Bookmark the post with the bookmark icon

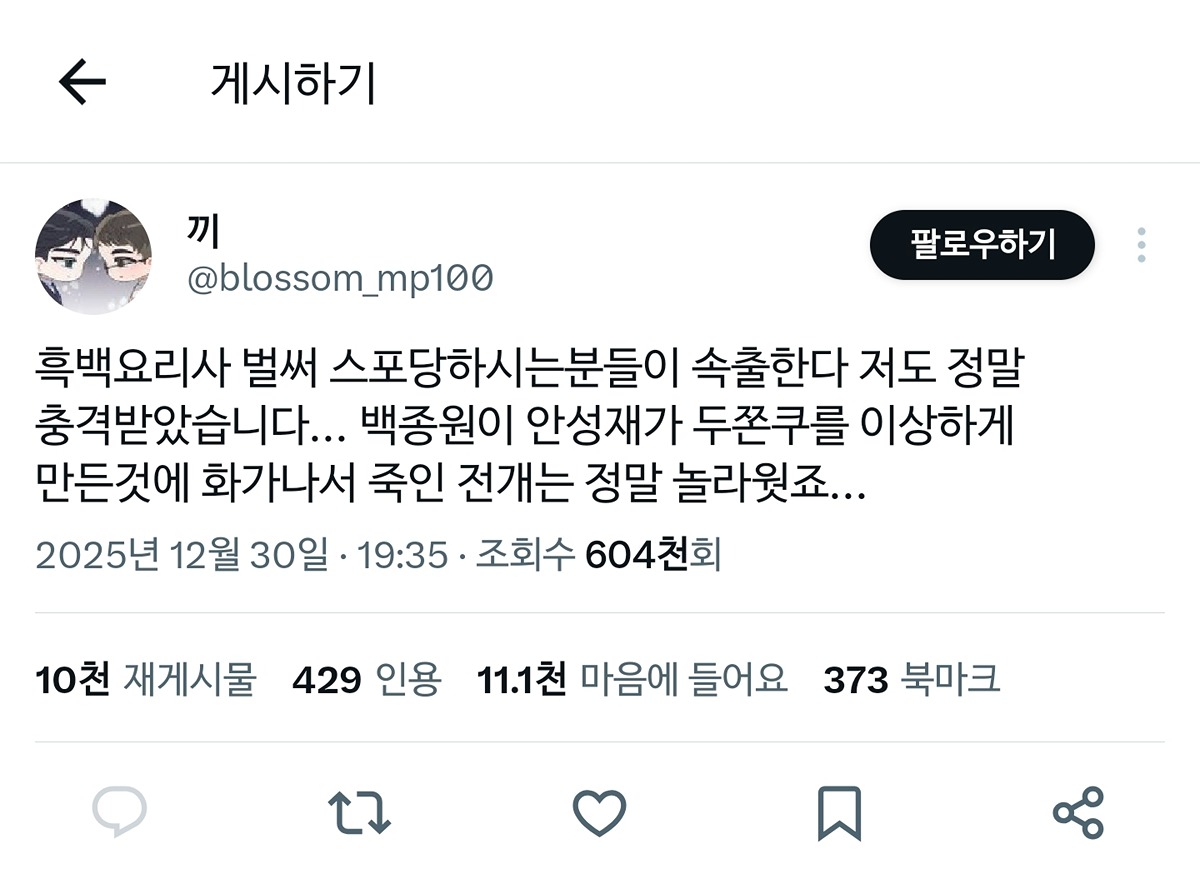coord(839,813)
